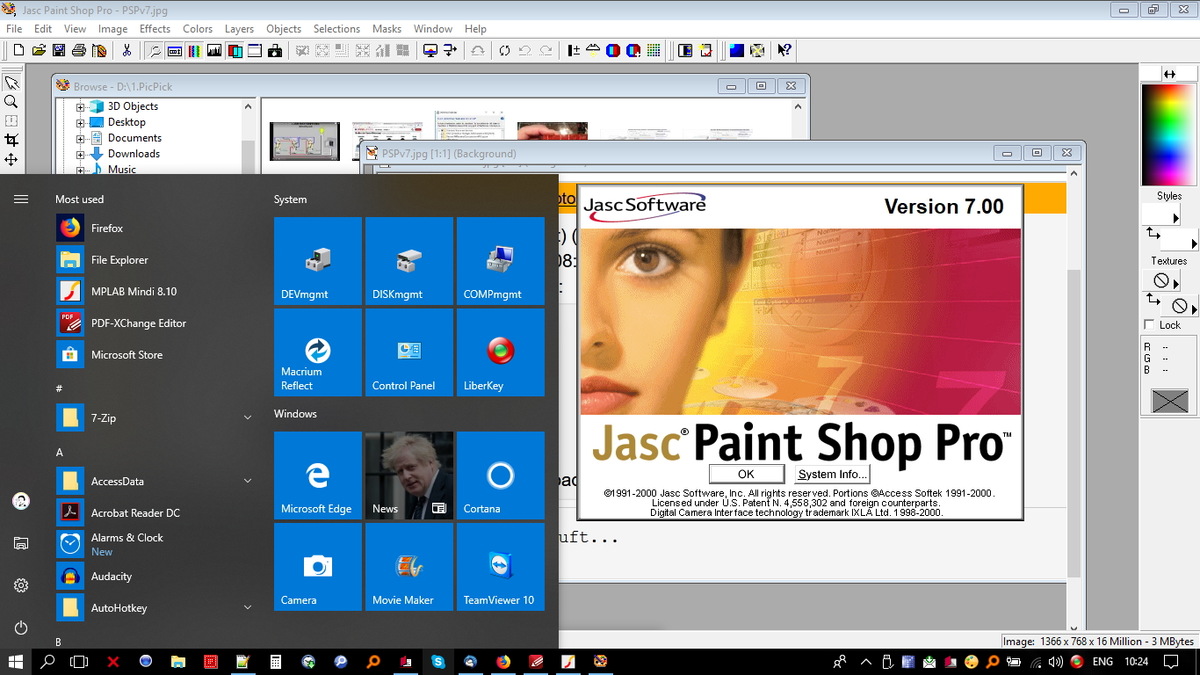Toggle the Lock checkbox in color palette

(1148, 324)
